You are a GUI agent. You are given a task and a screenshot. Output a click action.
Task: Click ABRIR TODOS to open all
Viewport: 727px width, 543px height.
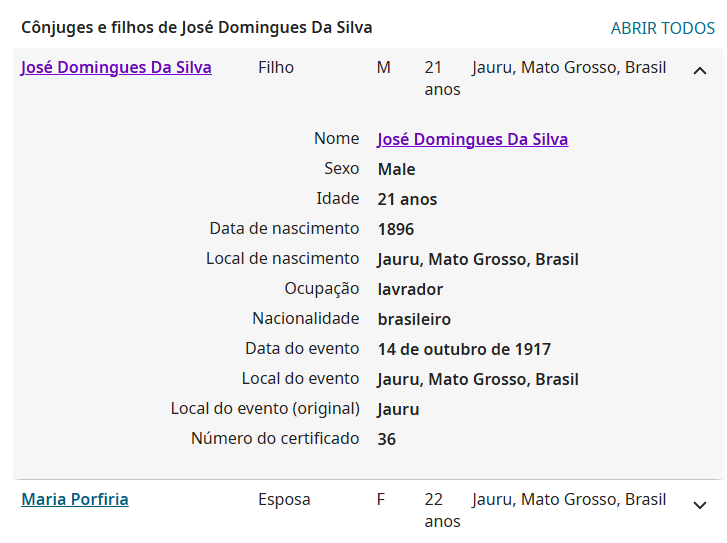662,28
